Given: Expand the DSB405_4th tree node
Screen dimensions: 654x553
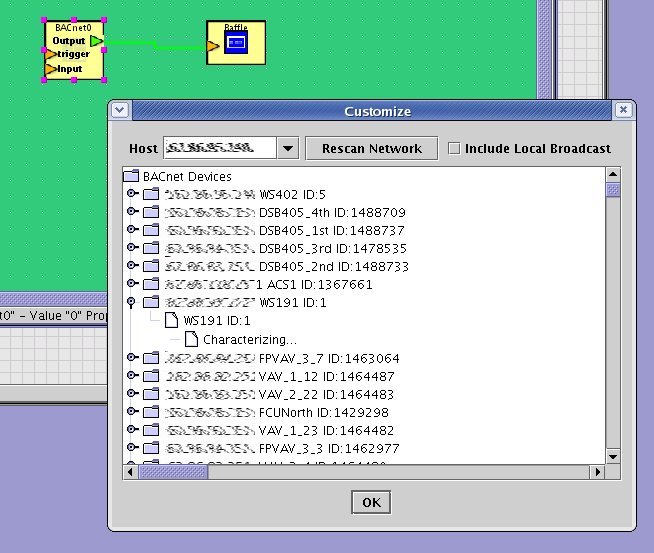Looking at the screenshot, I should tap(132, 211).
